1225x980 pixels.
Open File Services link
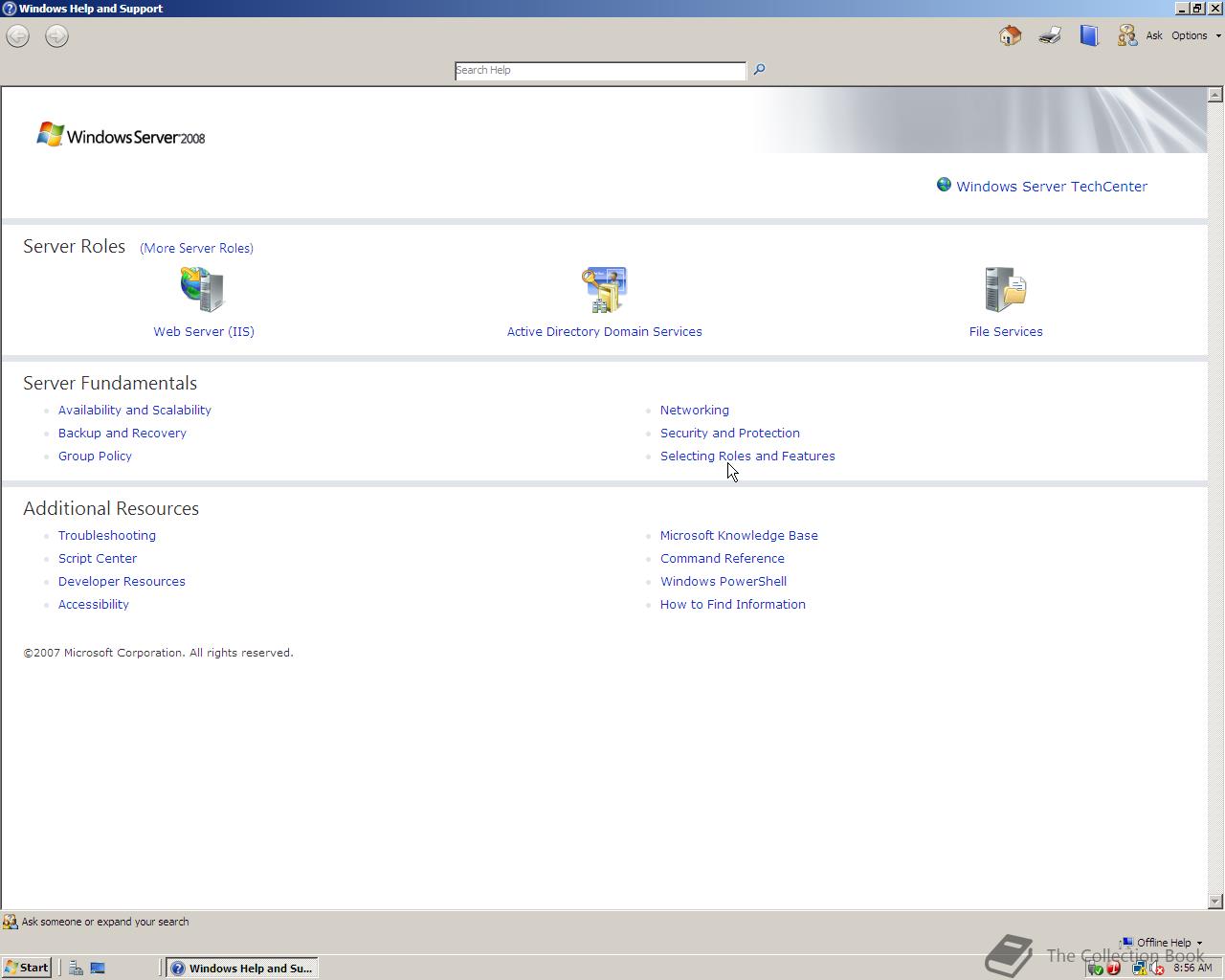point(1006,331)
